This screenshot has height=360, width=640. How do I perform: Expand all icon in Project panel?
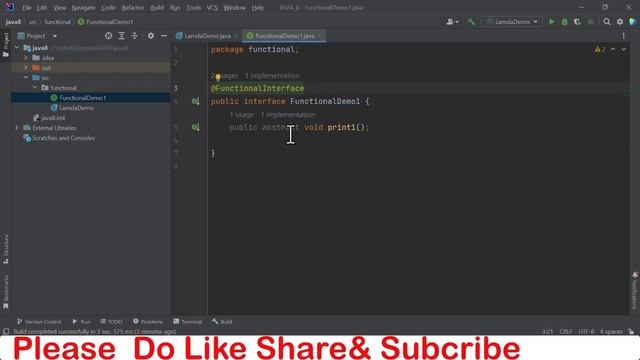122,36
